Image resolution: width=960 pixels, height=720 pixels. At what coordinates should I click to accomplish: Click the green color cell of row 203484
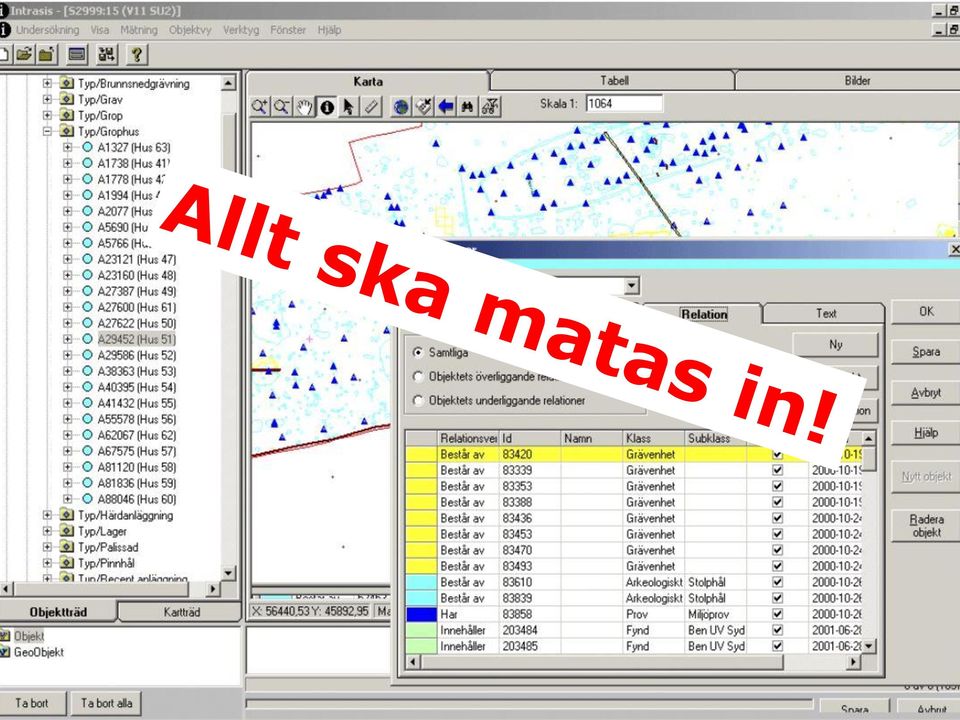(x=421, y=629)
